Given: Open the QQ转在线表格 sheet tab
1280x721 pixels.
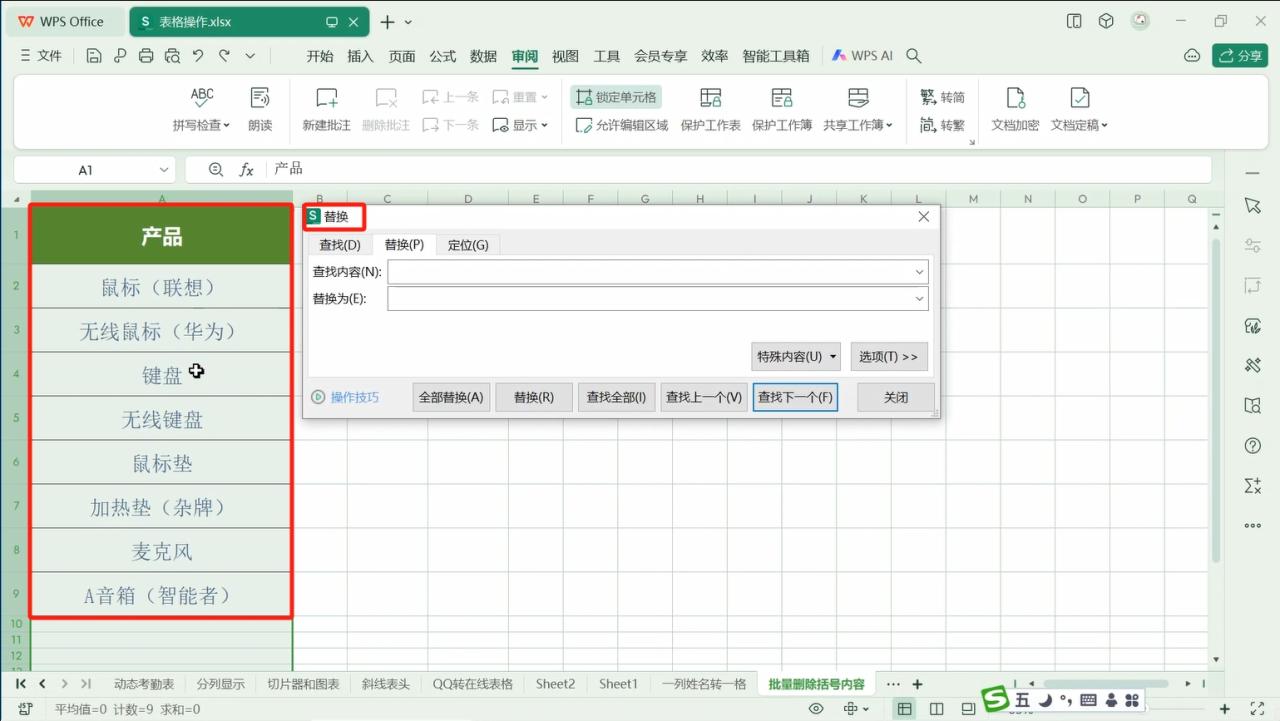Looking at the screenshot, I should pyautogui.click(x=473, y=684).
